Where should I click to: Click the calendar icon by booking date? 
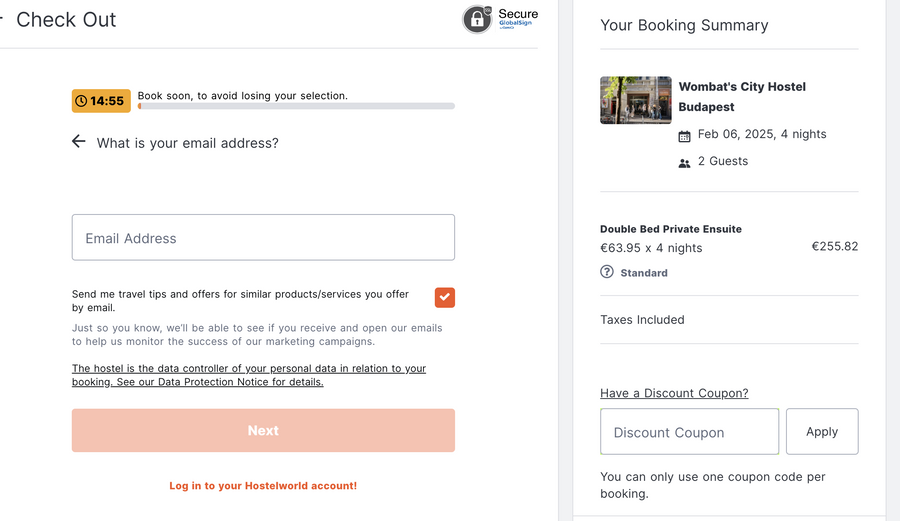click(x=684, y=136)
